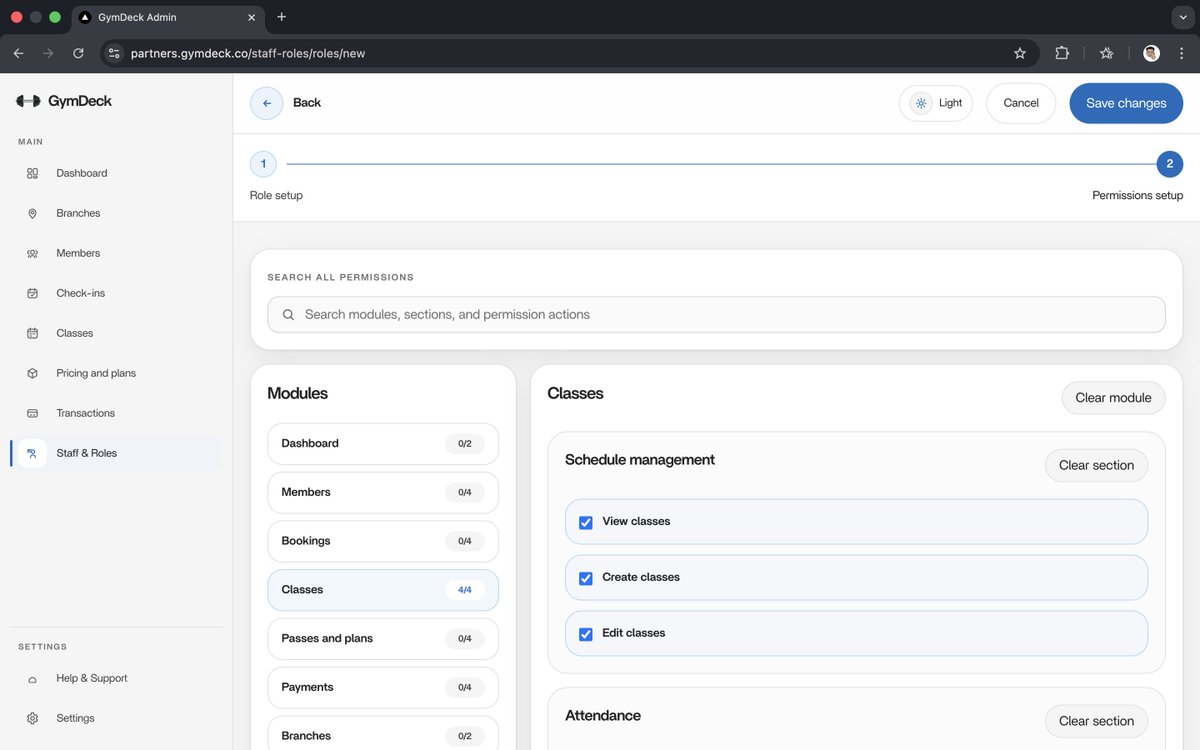Focus the Search all permissions field

click(716, 314)
